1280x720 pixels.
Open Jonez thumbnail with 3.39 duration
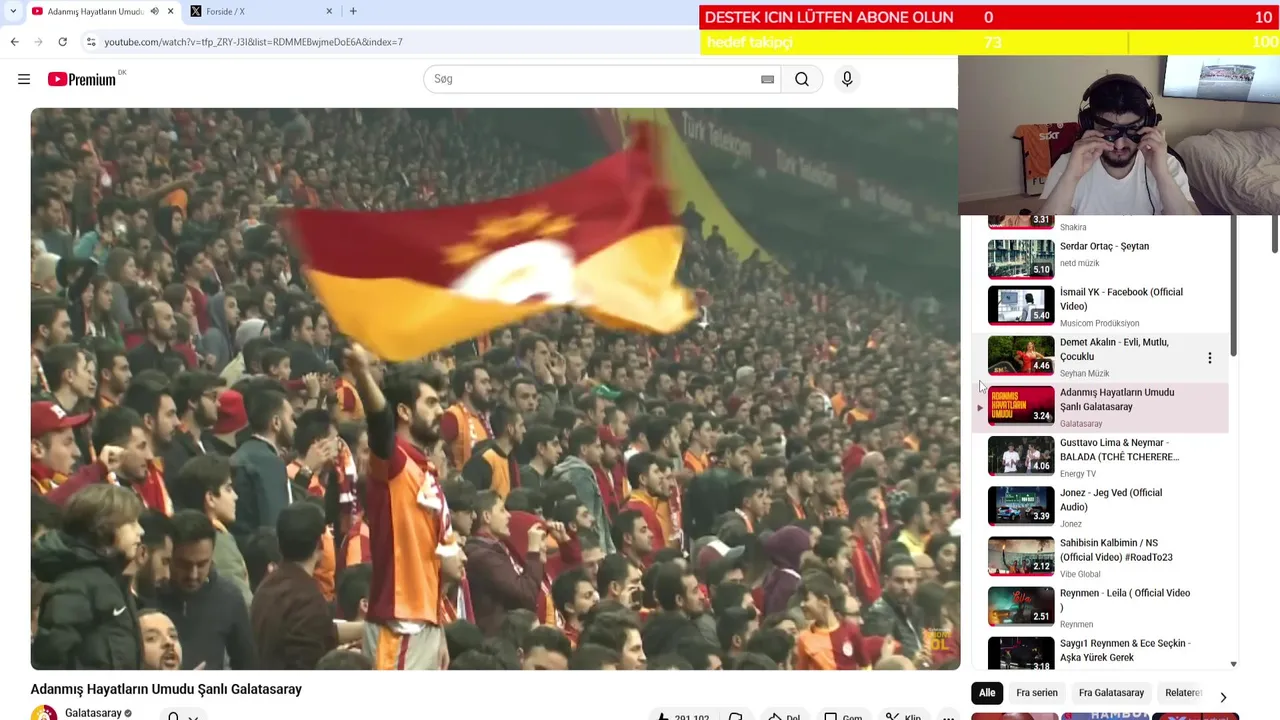[1021, 505]
